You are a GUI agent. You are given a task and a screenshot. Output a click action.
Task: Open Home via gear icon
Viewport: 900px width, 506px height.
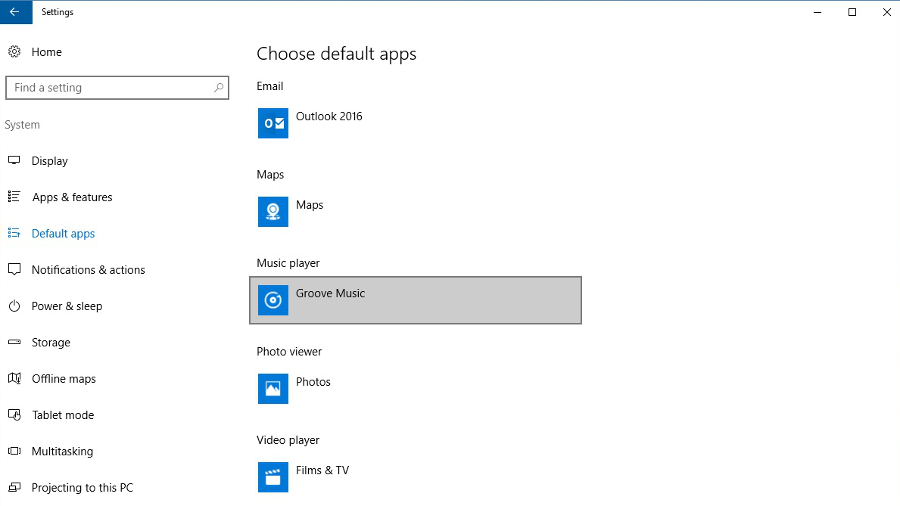click(x=14, y=52)
